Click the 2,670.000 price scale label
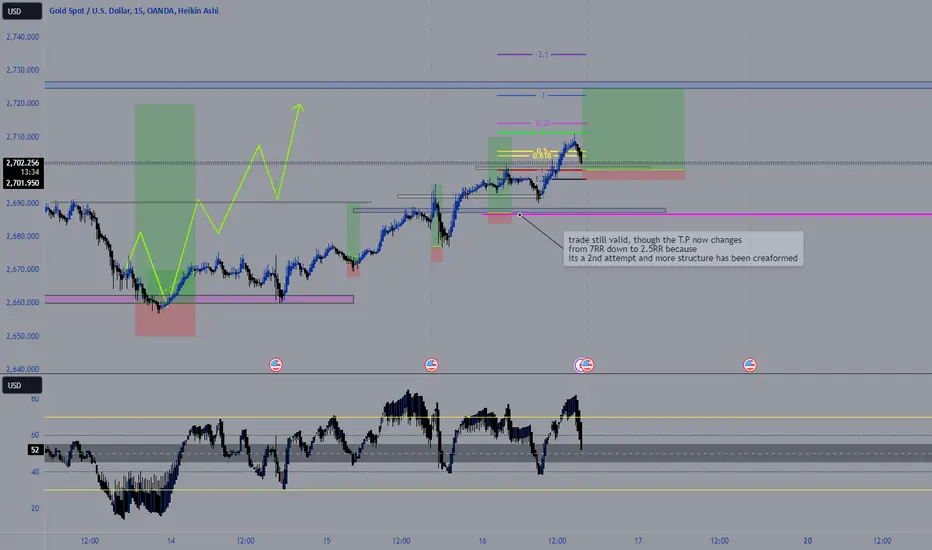This screenshot has height=550, width=932. point(23,269)
